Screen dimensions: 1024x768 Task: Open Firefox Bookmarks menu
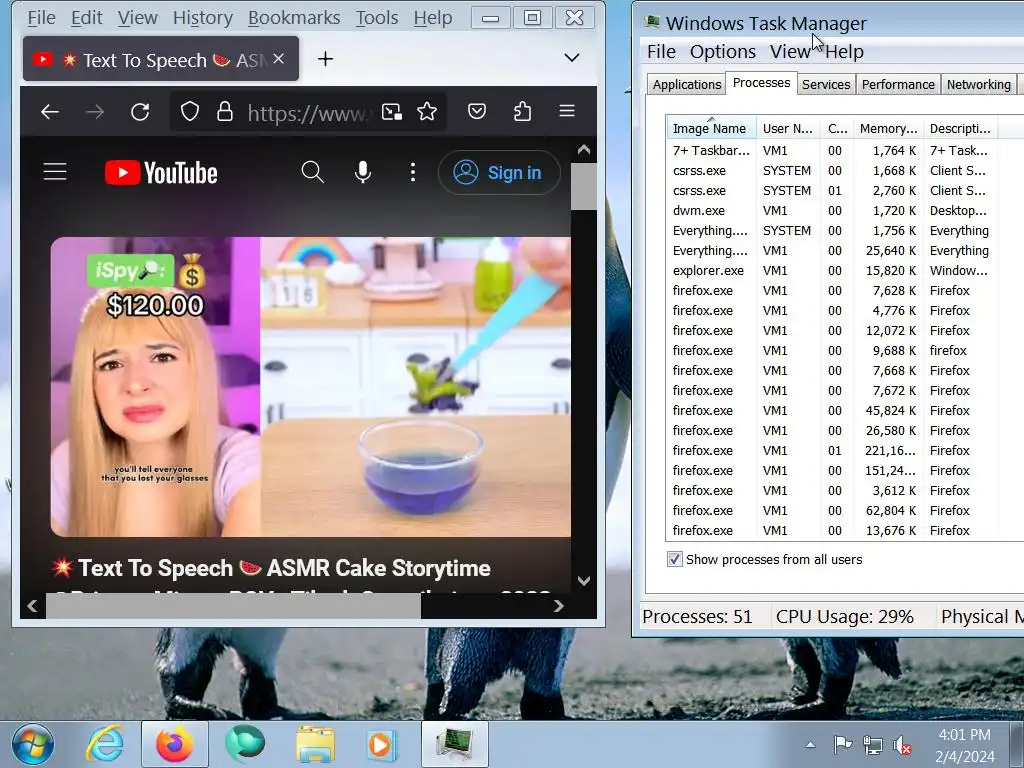click(294, 18)
